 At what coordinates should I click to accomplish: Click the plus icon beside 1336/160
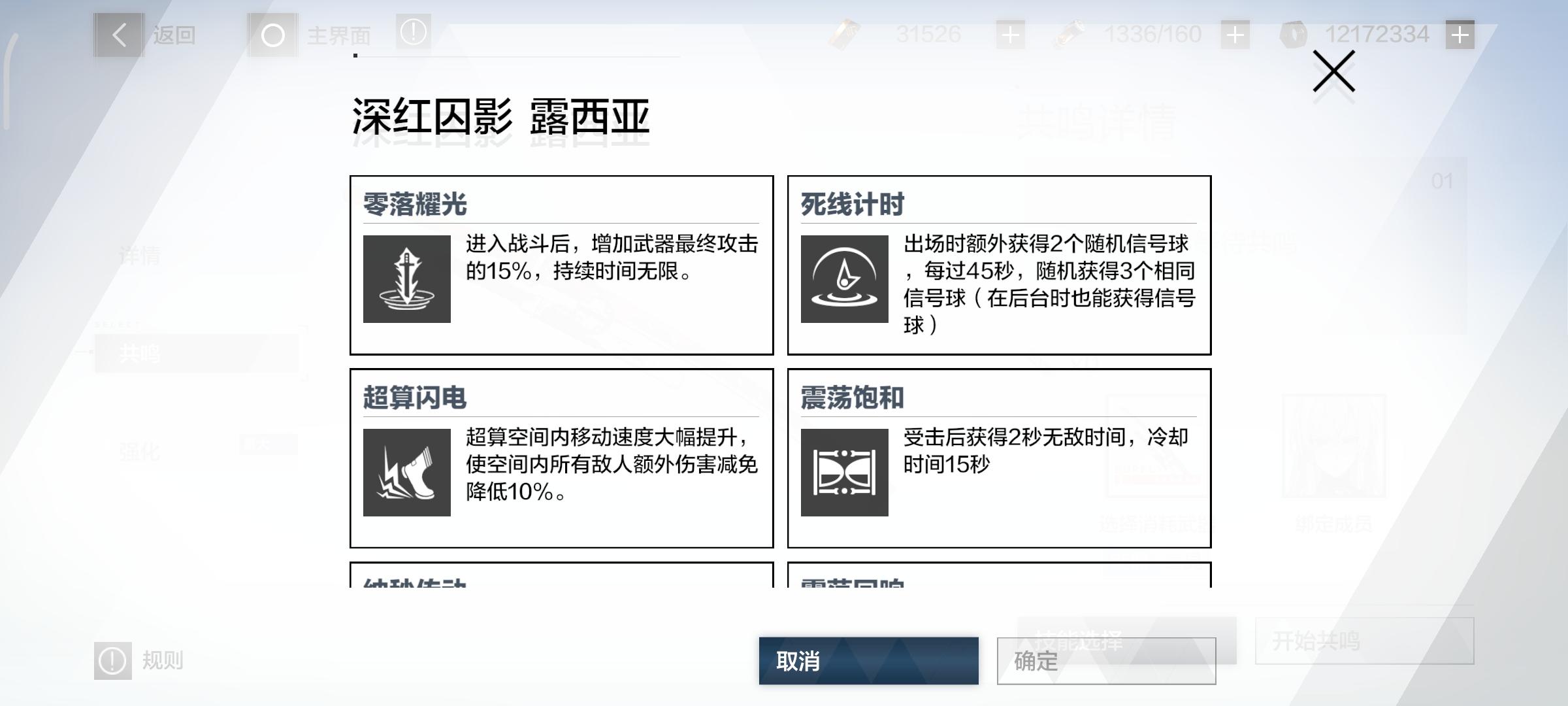[x=1235, y=35]
